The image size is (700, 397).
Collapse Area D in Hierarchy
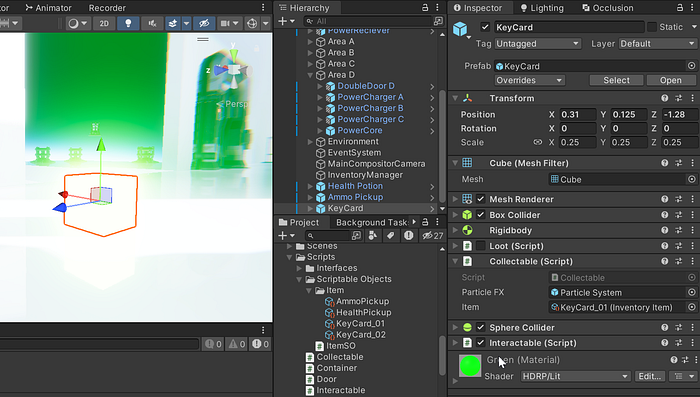(310, 75)
